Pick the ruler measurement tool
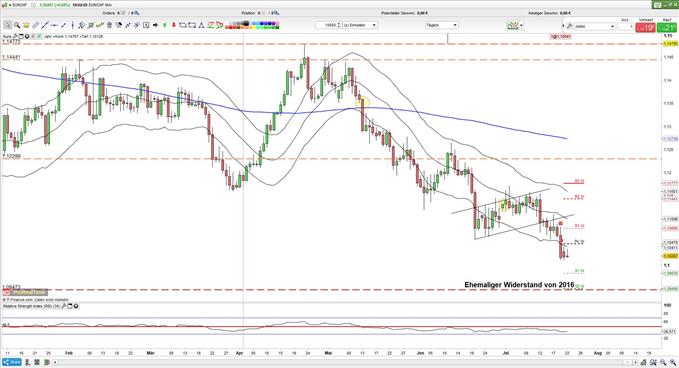Image resolution: width=679 pixels, height=368 pixels. [36, 25]
